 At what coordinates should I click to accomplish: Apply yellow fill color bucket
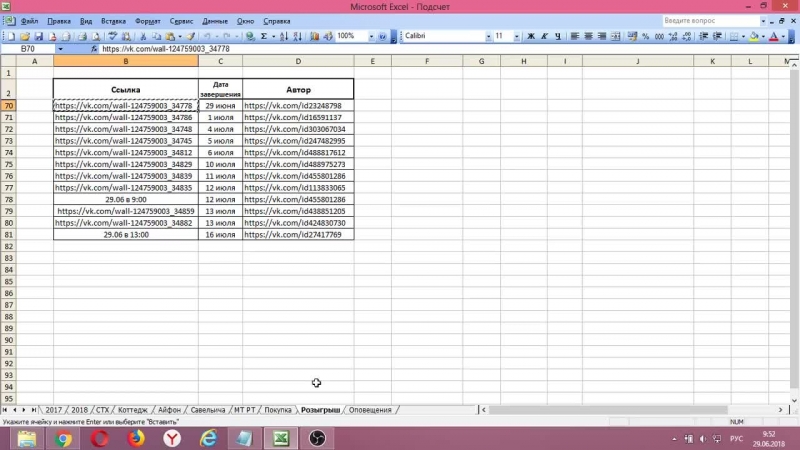coord(754,36)
